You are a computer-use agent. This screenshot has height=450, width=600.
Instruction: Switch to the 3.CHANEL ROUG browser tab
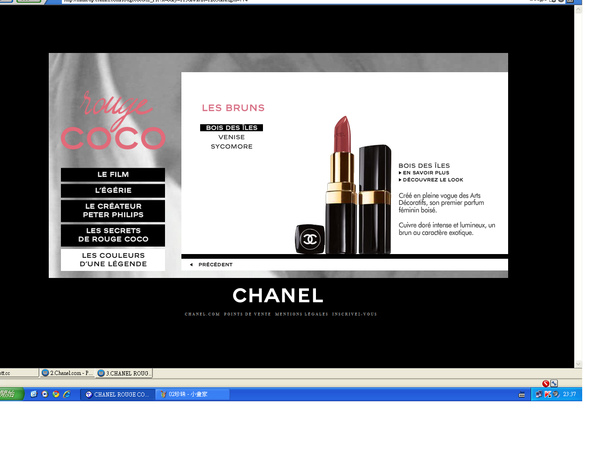click(124, 373)
